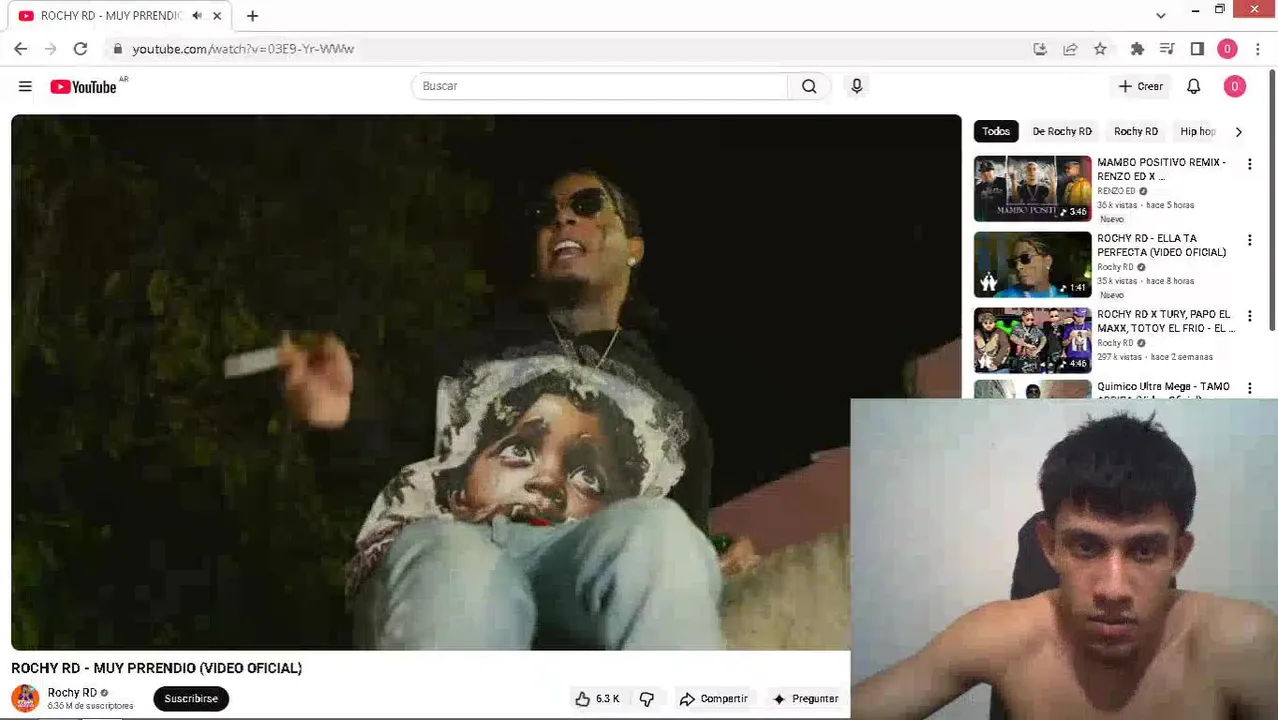Reload the page

[80, 48]
